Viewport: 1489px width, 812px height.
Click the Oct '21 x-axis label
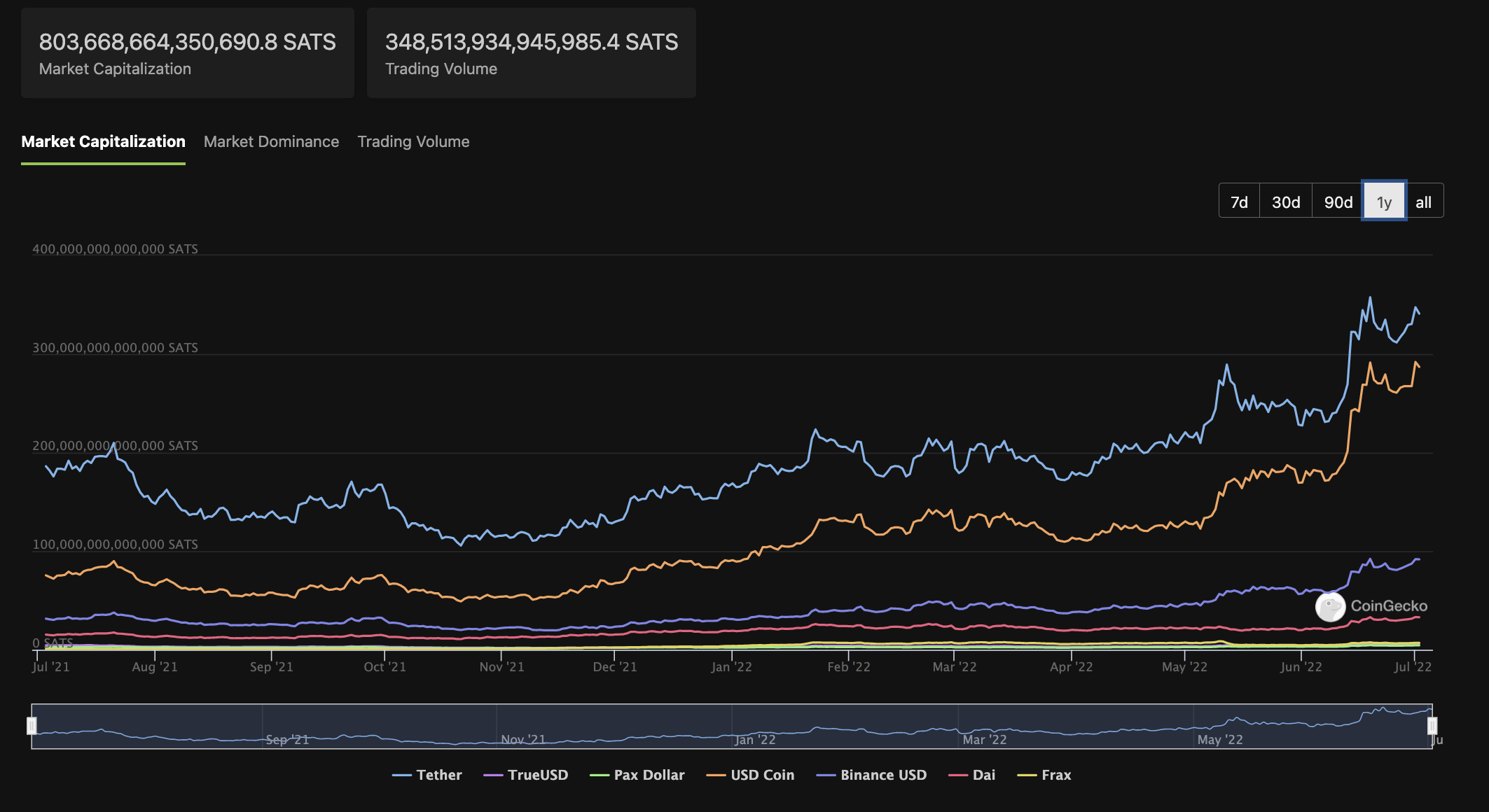coord(385,667)
